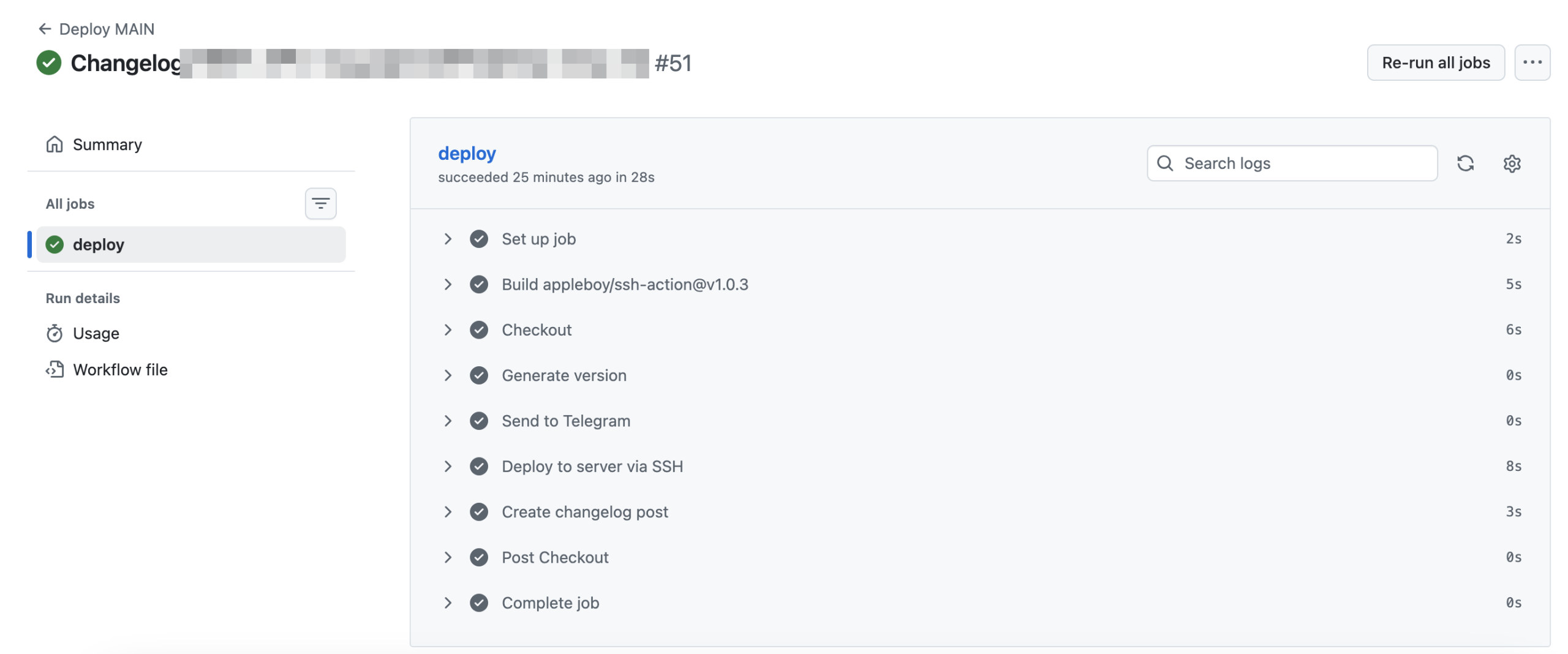Click the Usage stopwatch icon
Image resolution: width=1568 pixels, height=654 pixels.
click(x=55, y=333)
